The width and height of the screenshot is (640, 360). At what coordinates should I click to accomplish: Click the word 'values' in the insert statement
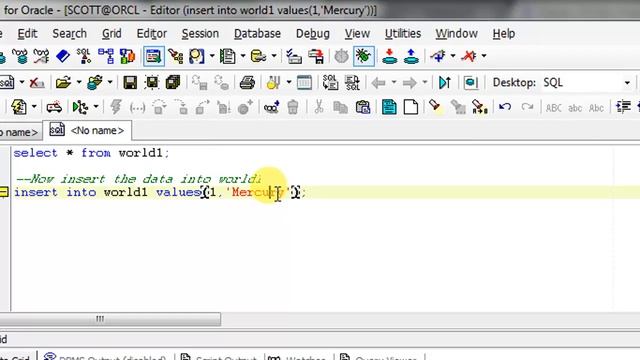178,192
